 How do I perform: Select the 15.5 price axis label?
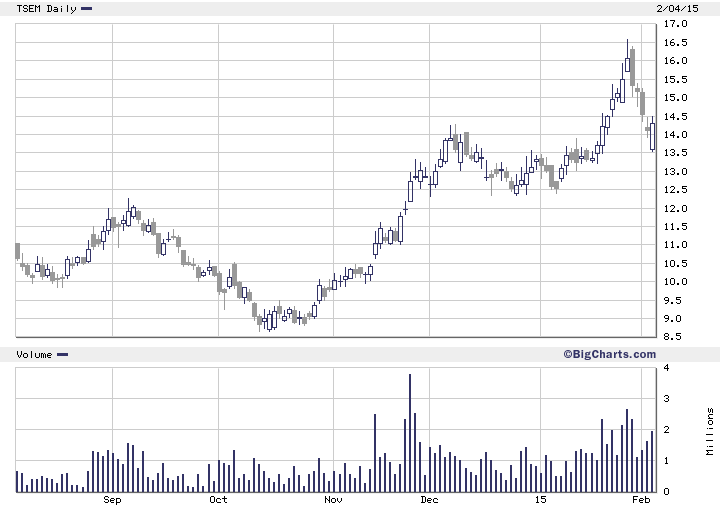[675, 79]
